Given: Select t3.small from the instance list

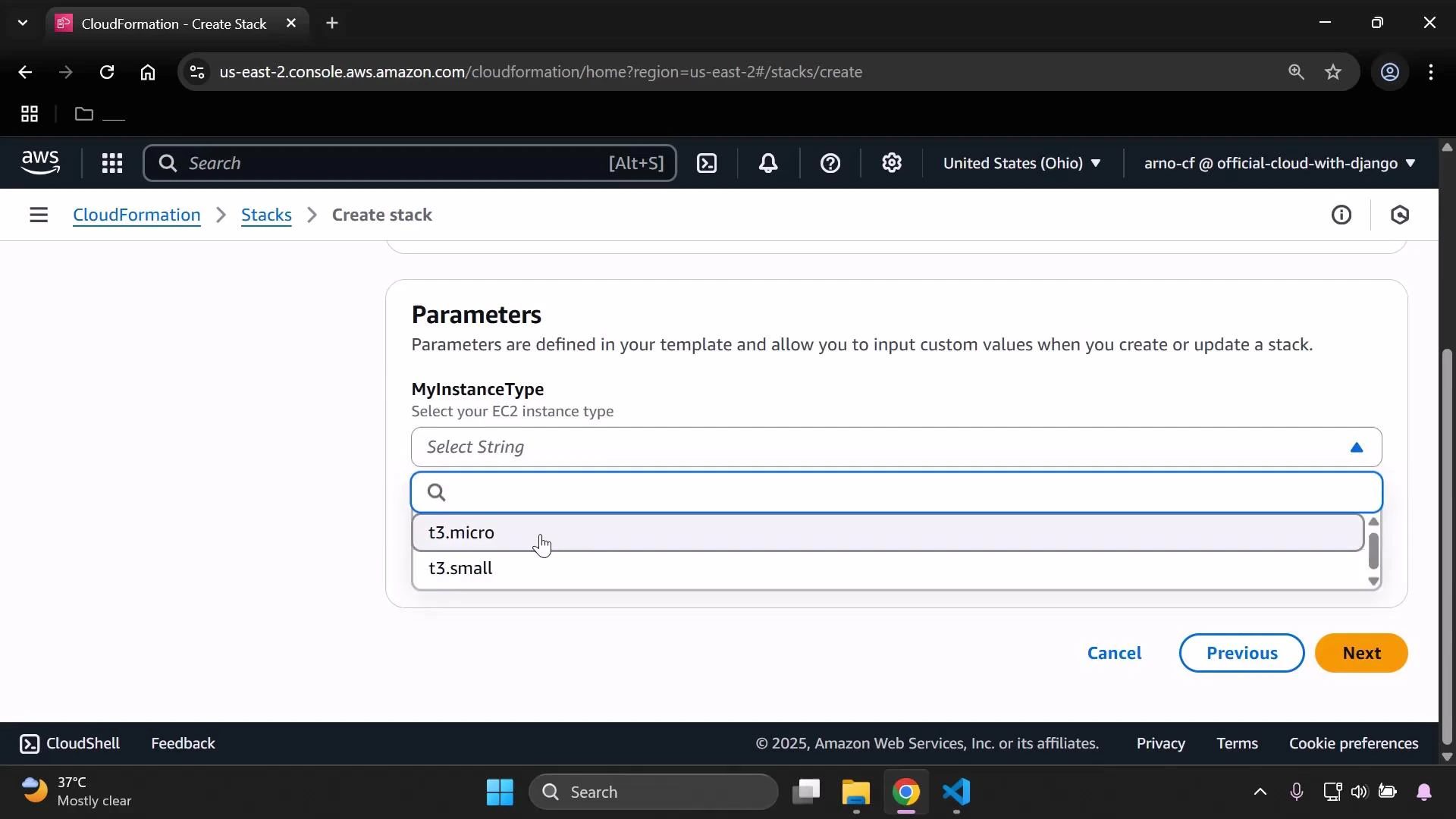Looking at the screenshot, I should (460, 567).
